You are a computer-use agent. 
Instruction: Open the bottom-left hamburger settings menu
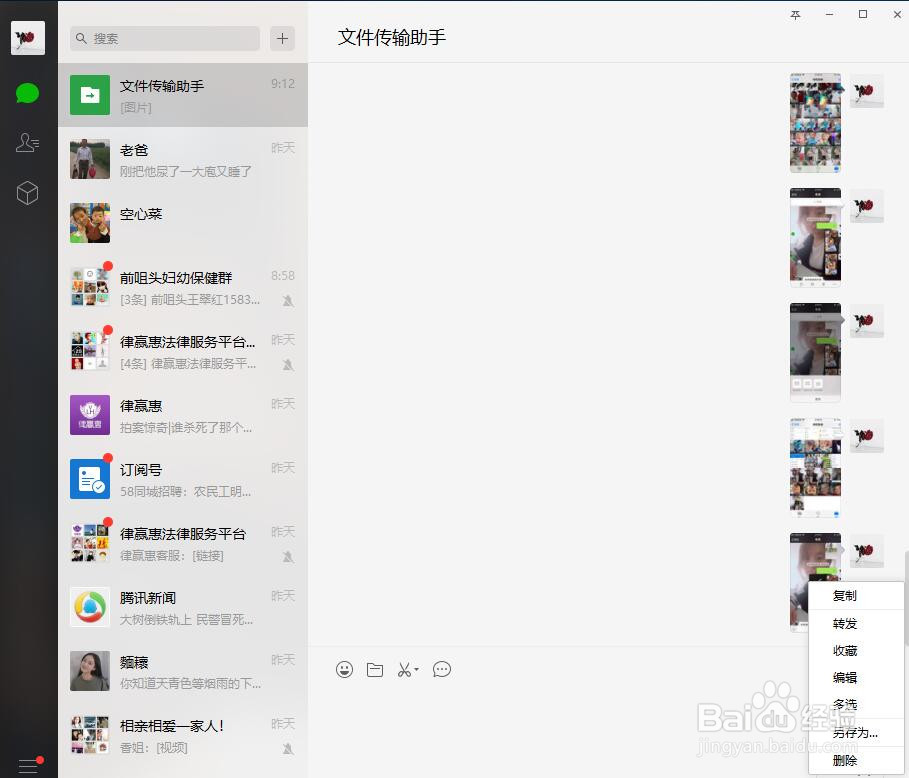point(27,765)
